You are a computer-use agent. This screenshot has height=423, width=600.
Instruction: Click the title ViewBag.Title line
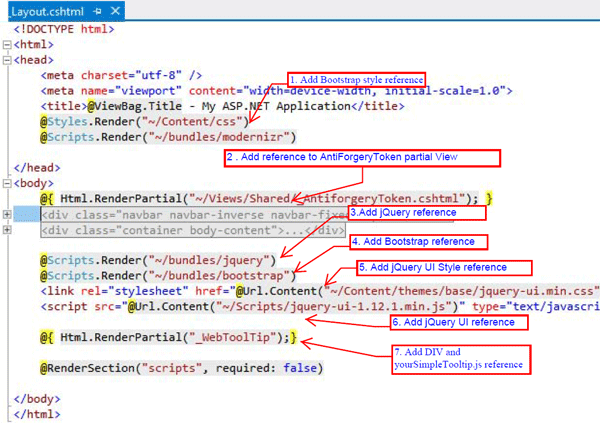pyautogui.click(x=222, y=106)
